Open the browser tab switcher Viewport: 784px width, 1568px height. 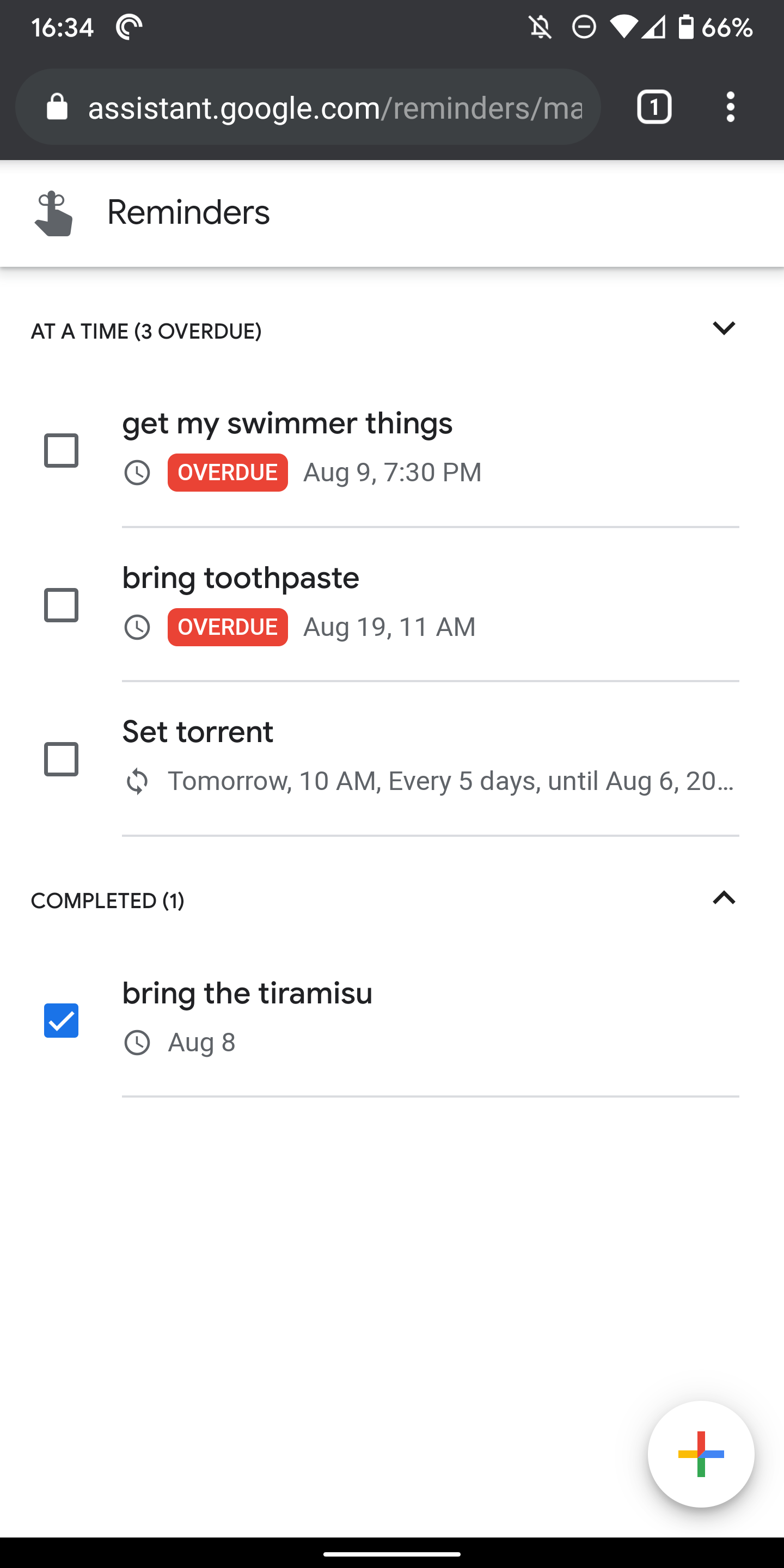coord(654,107)
